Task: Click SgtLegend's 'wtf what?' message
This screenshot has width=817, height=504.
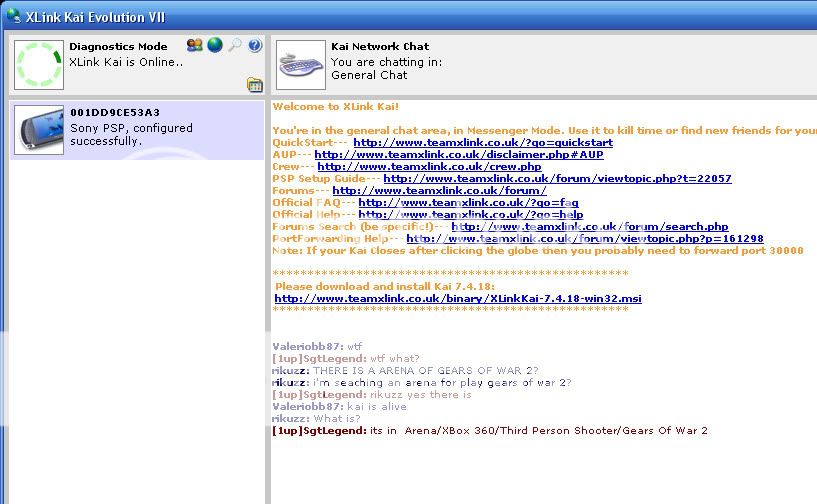Action: tap(345, 359)
